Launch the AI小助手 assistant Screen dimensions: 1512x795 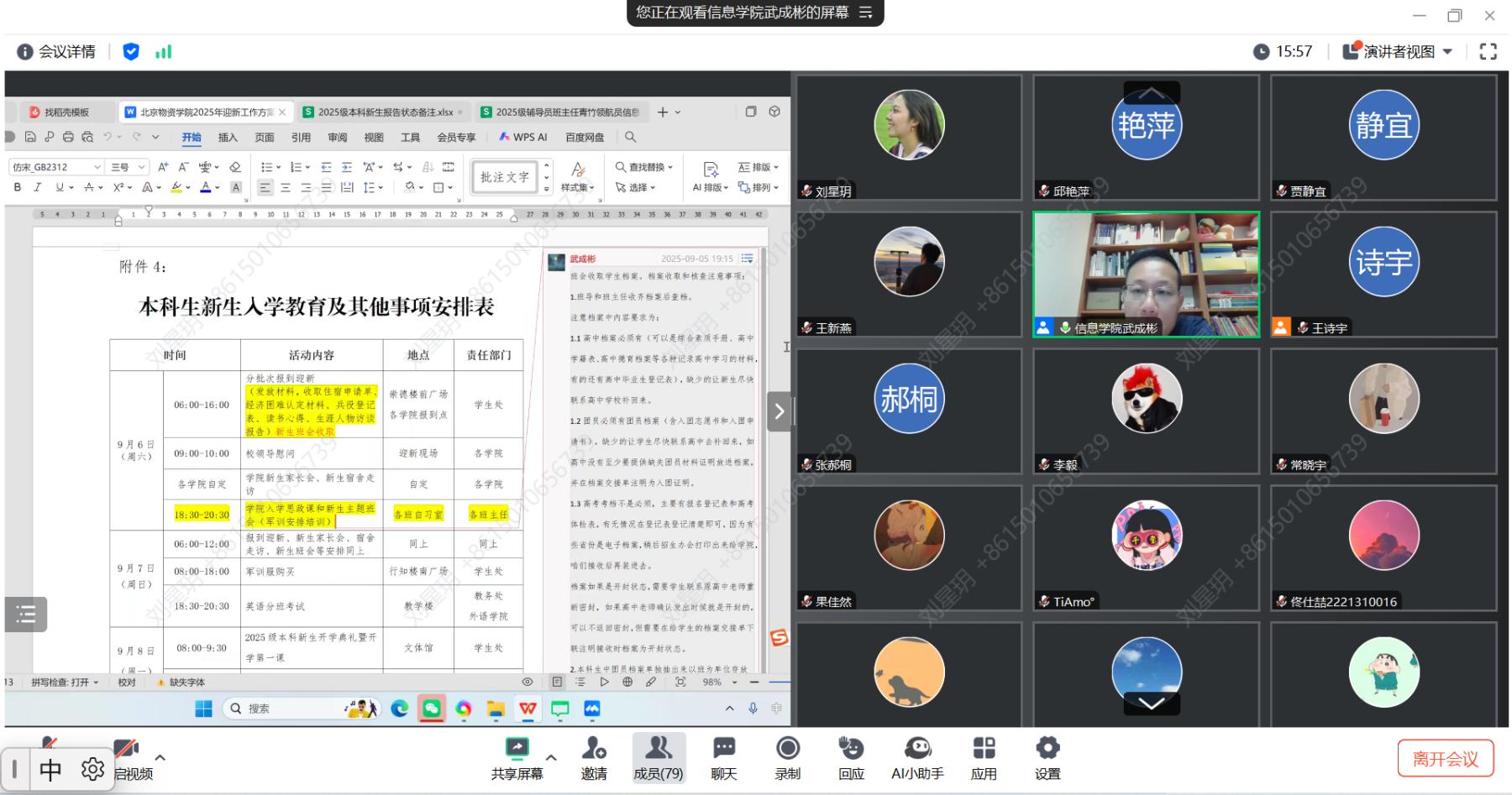pos(917,757)
